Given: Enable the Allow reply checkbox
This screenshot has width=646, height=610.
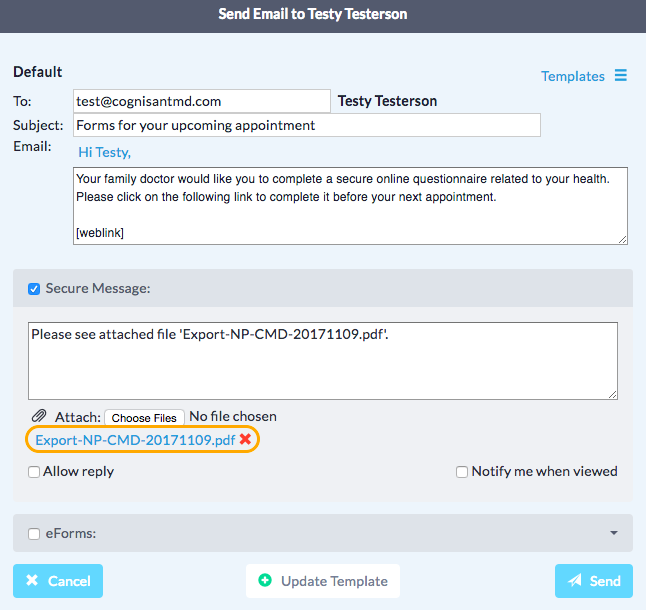Looking at the screenshot, I should (x=34, y=472).
